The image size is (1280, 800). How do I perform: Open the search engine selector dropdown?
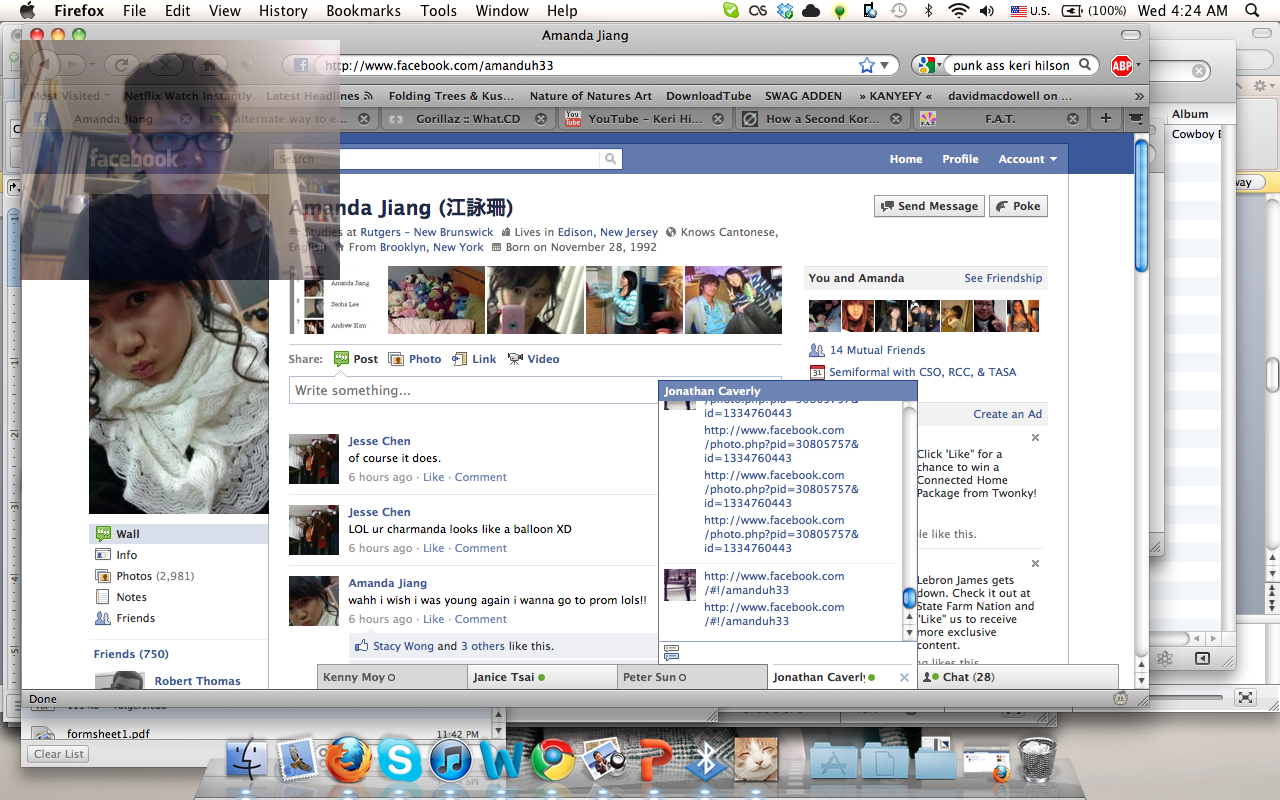coord(929,65)
